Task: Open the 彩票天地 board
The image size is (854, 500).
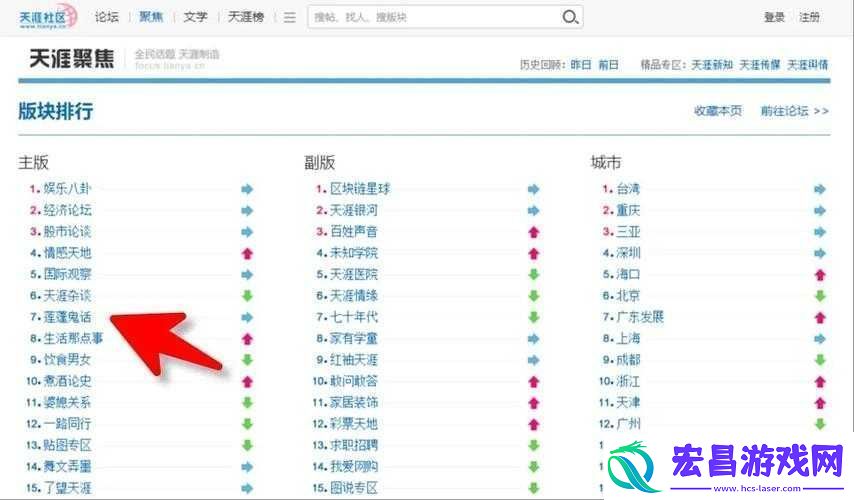Action: click(x=354, y=424)
